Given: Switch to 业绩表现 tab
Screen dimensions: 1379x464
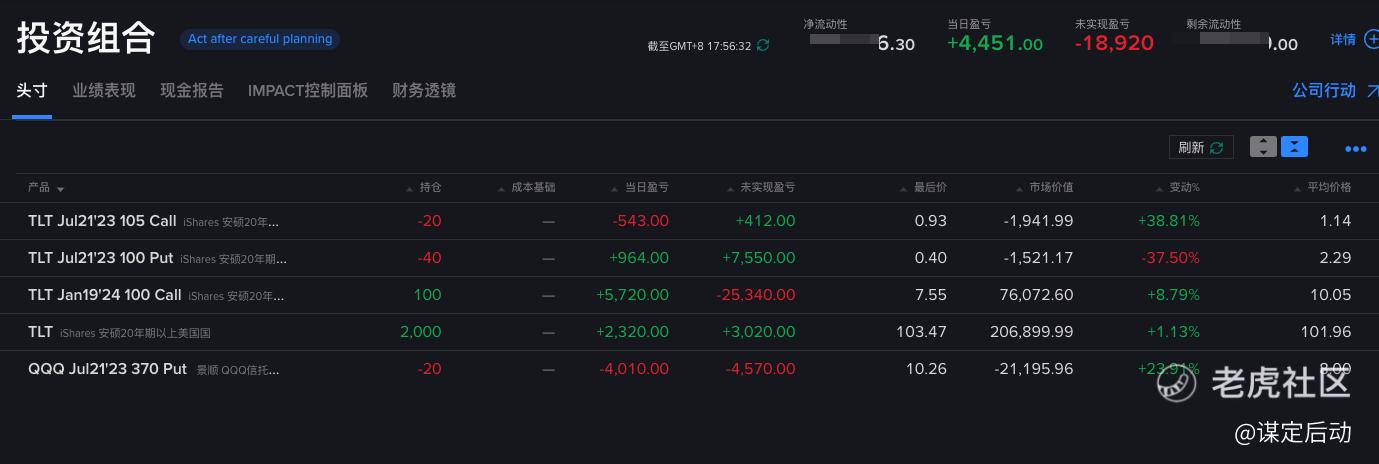Looking at the screenshot, I should point(104,90).
